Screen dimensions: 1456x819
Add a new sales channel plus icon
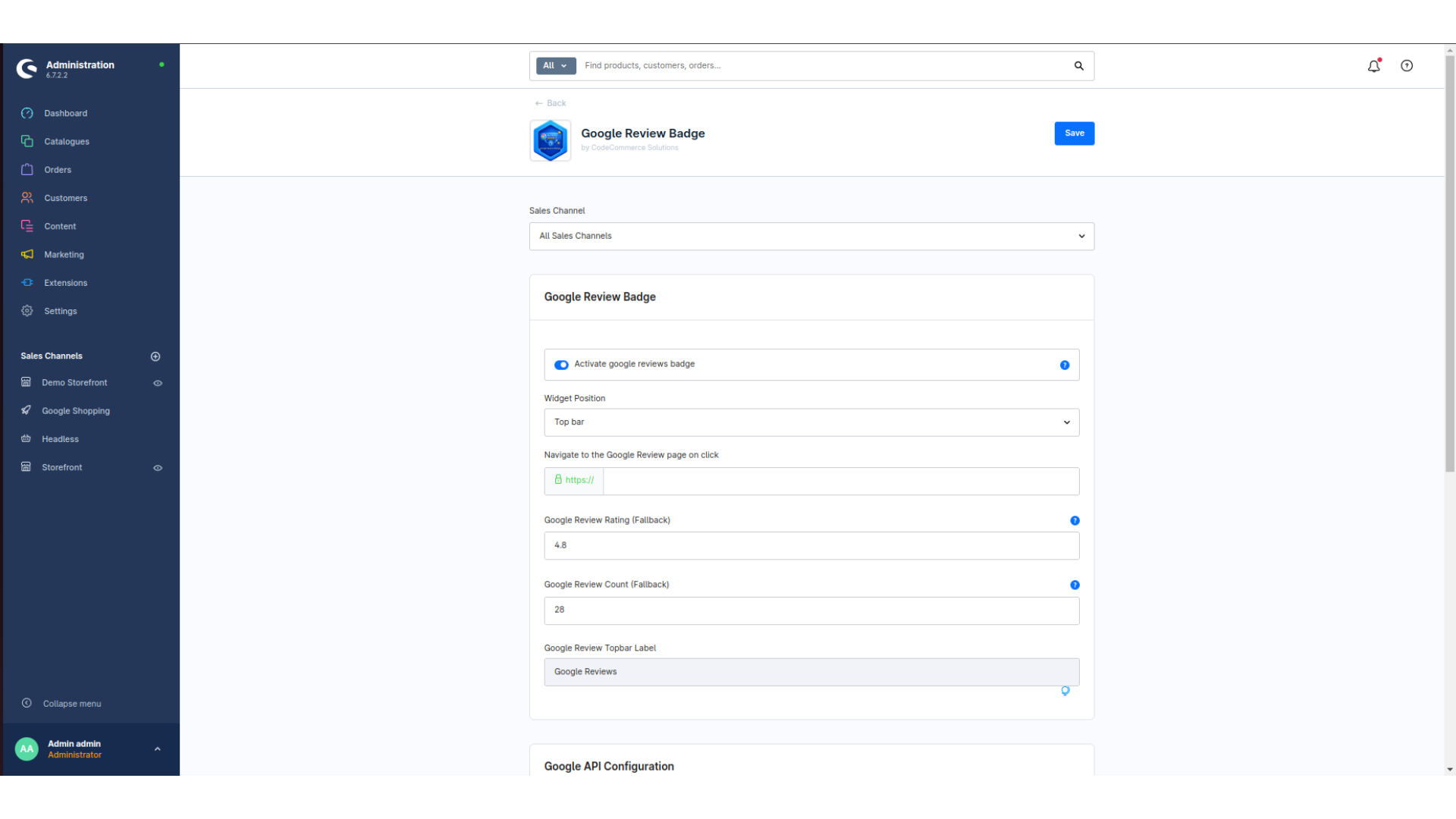click(155, 356)
